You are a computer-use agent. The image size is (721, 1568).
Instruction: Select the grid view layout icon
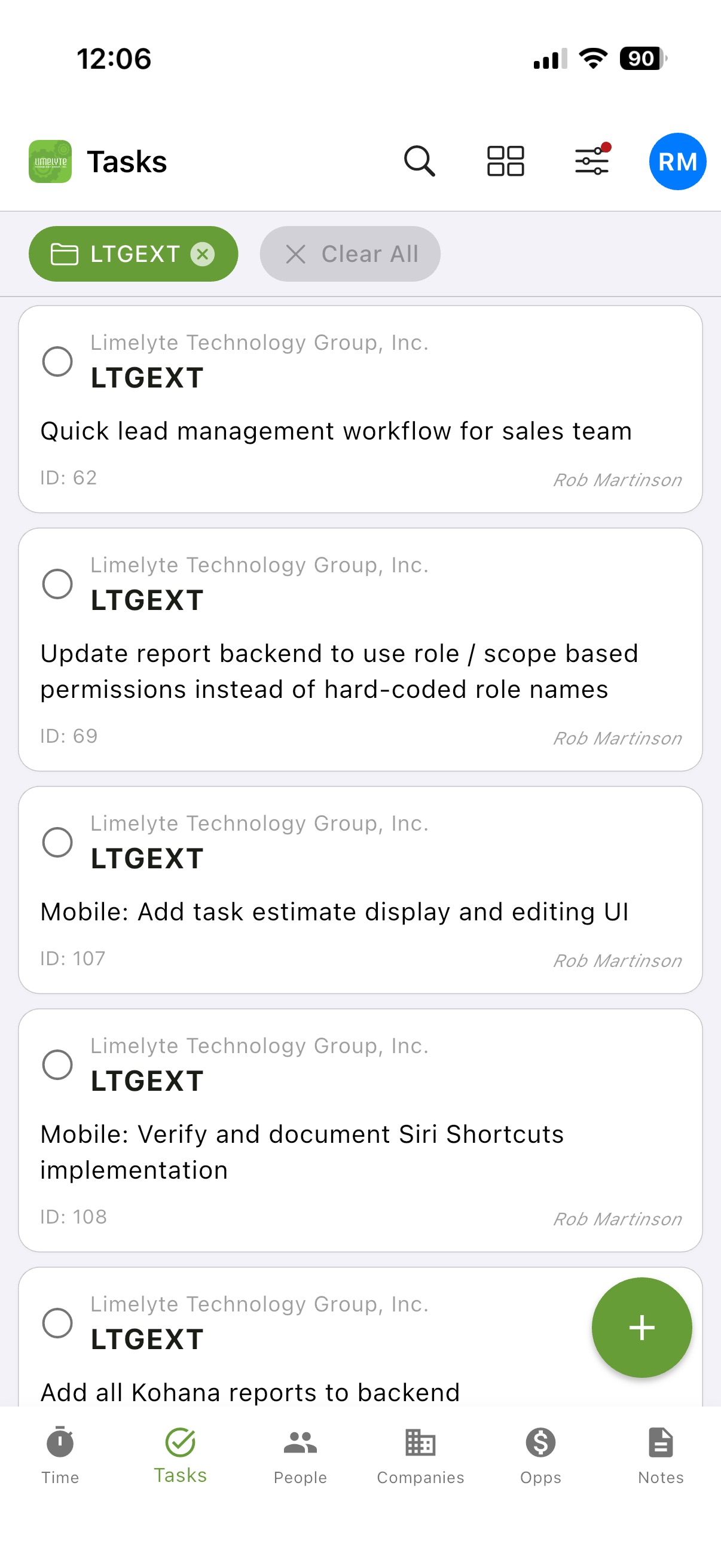(506, 161)
